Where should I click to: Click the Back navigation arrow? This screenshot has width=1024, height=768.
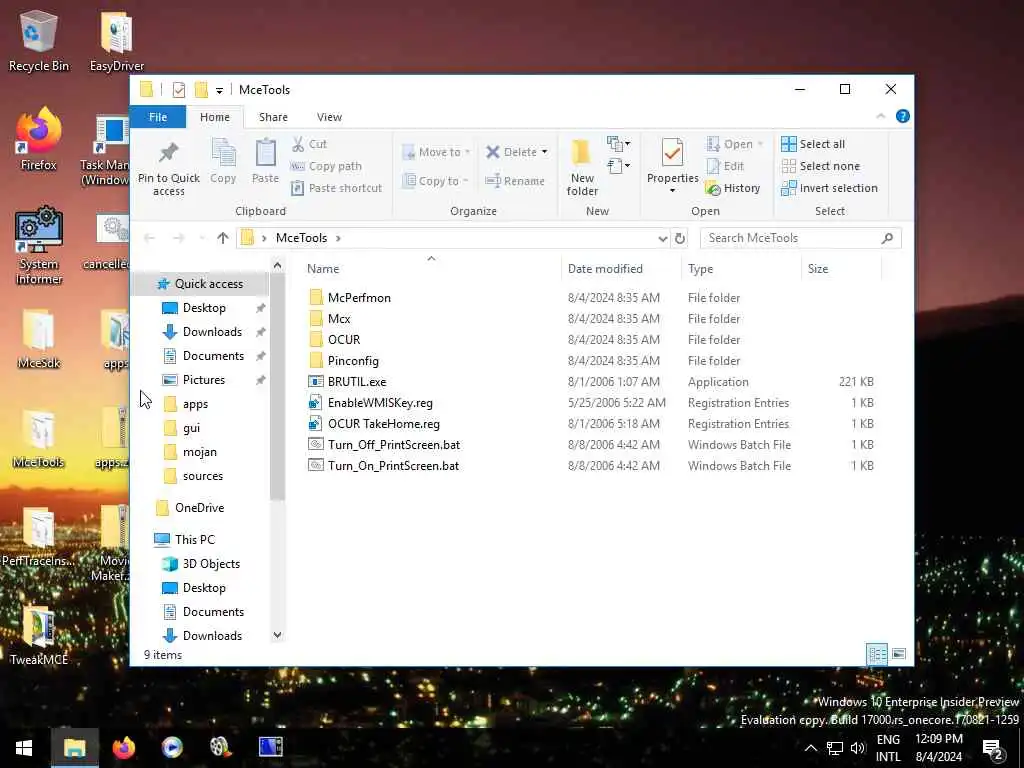[150, 238]
